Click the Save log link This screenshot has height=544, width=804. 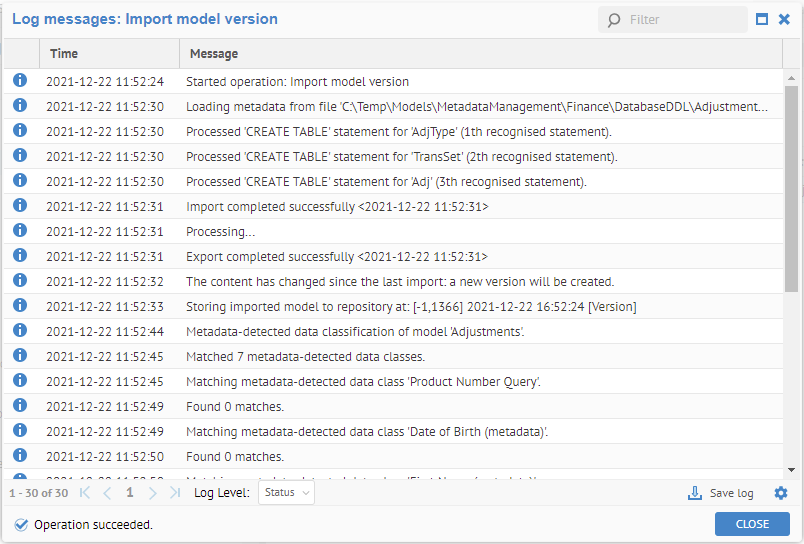(x=731, y=494)
